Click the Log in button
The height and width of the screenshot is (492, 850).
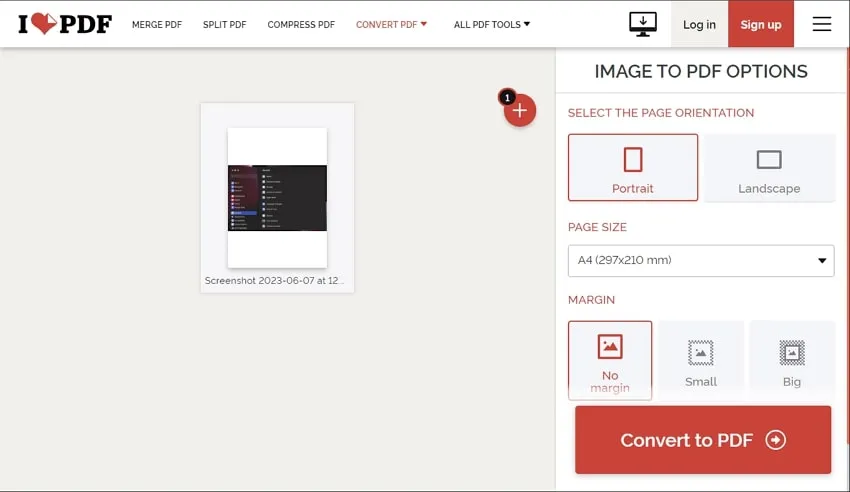699,24
